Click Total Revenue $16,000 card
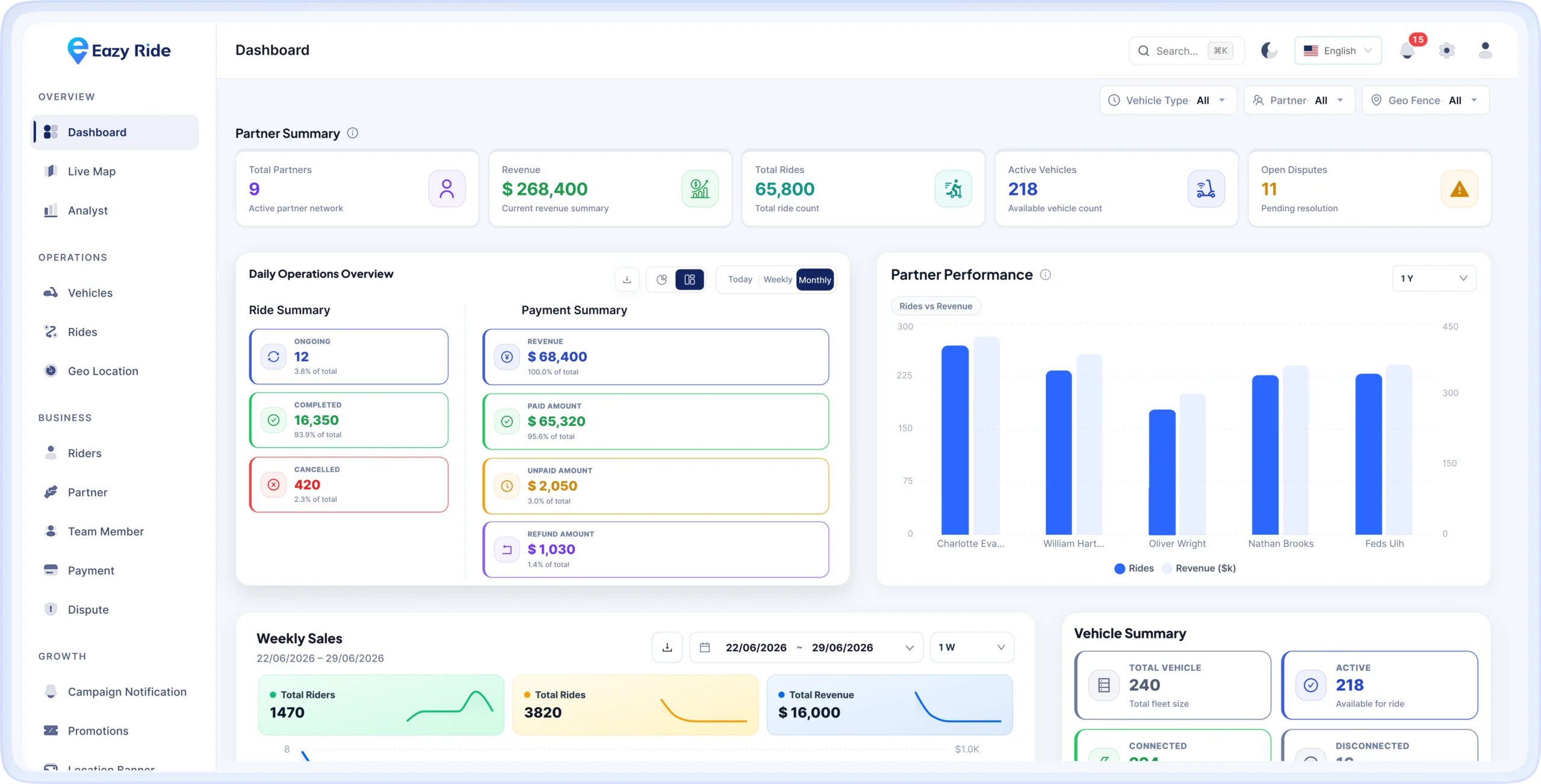The width and height of the screenshot is (1541, 784). (890, 705)
